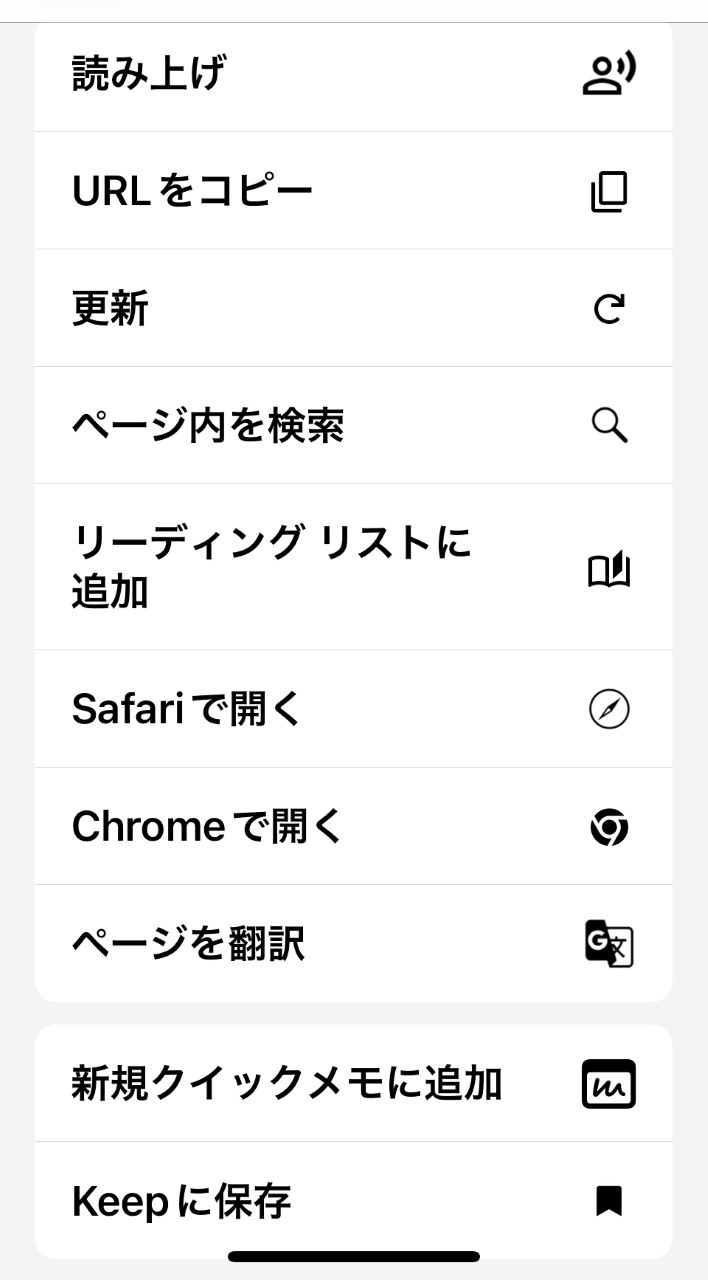Tap the copy URL icon
Viewport: 708px width, 1280px height.
(609, 192)
